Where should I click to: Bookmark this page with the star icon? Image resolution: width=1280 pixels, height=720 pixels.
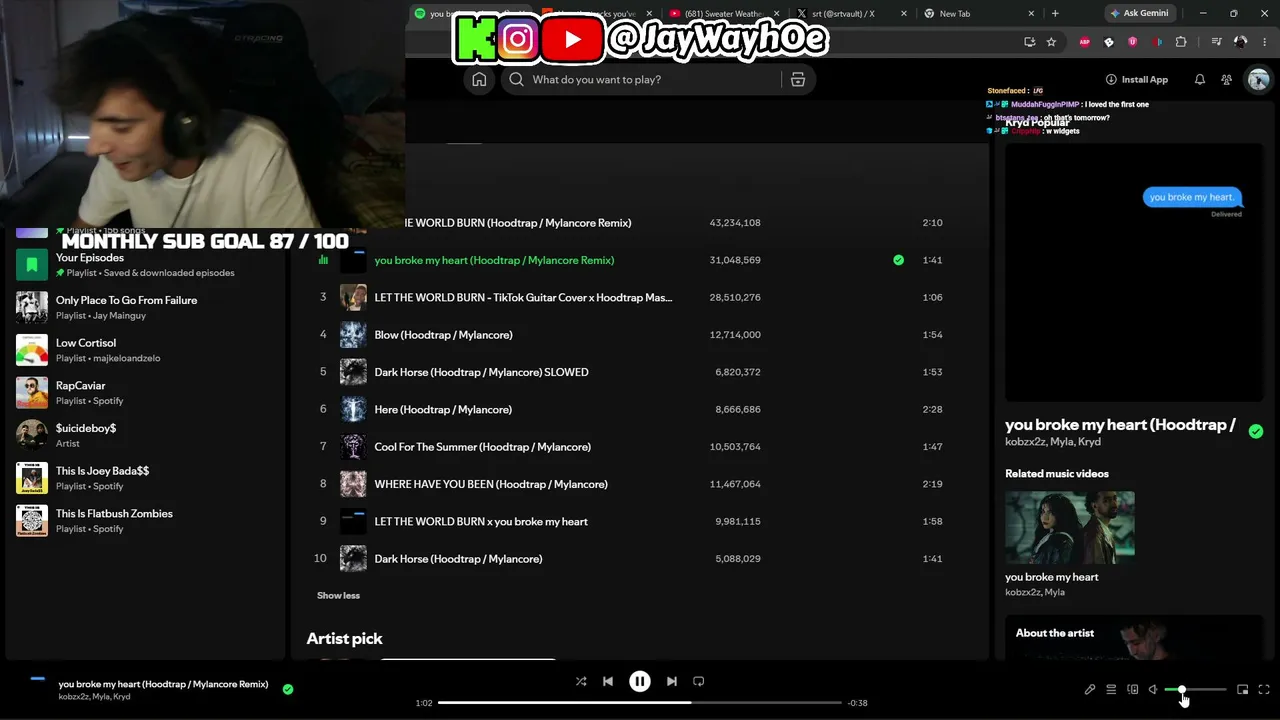tap(1051, 42)
